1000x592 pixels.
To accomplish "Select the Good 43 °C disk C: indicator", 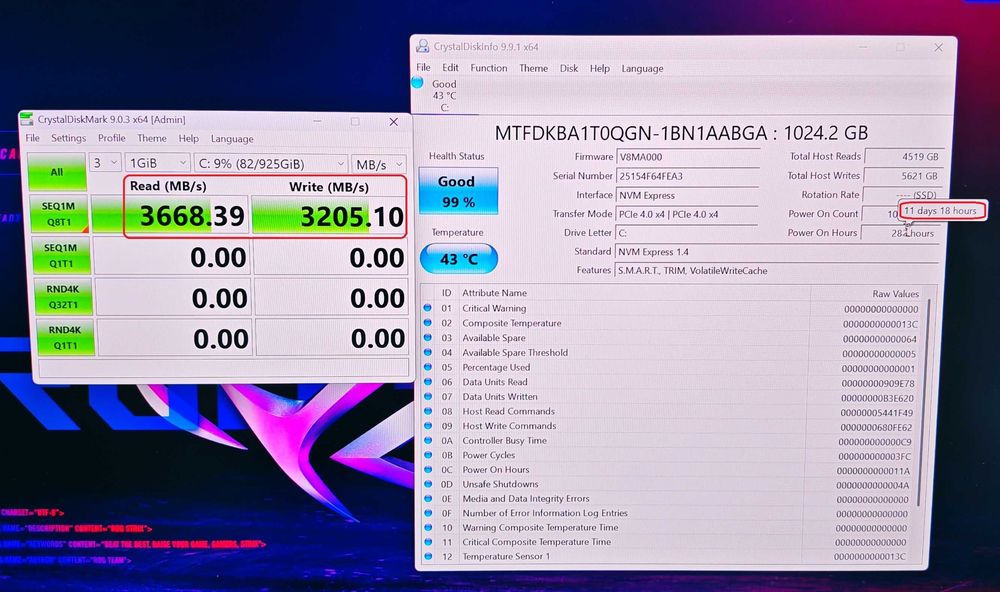I will [x=438, y=95].
